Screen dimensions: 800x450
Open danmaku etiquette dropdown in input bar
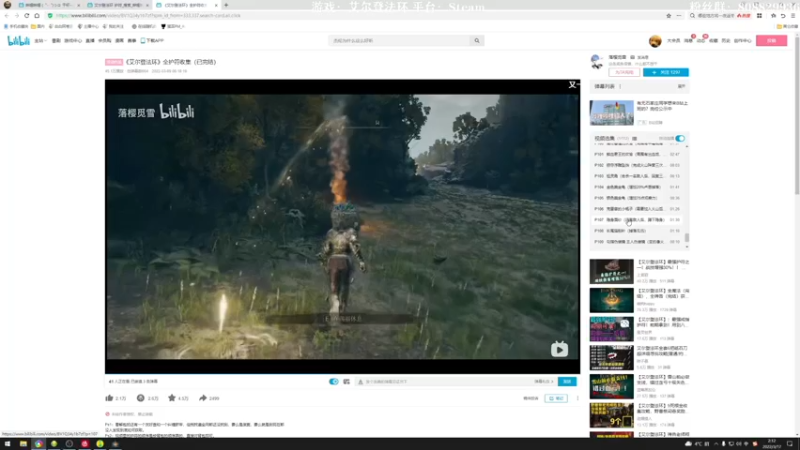click(x=543, y=382)
